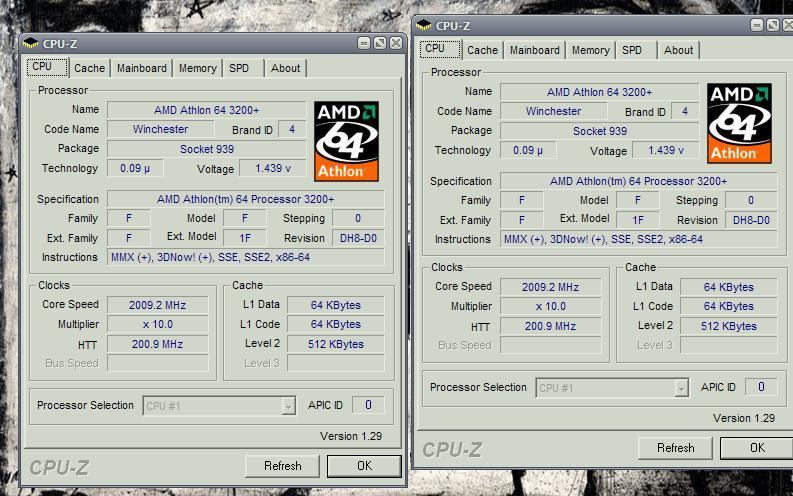
Task: Open the Cache tab in left CPU-Z window
Action: 90,68
